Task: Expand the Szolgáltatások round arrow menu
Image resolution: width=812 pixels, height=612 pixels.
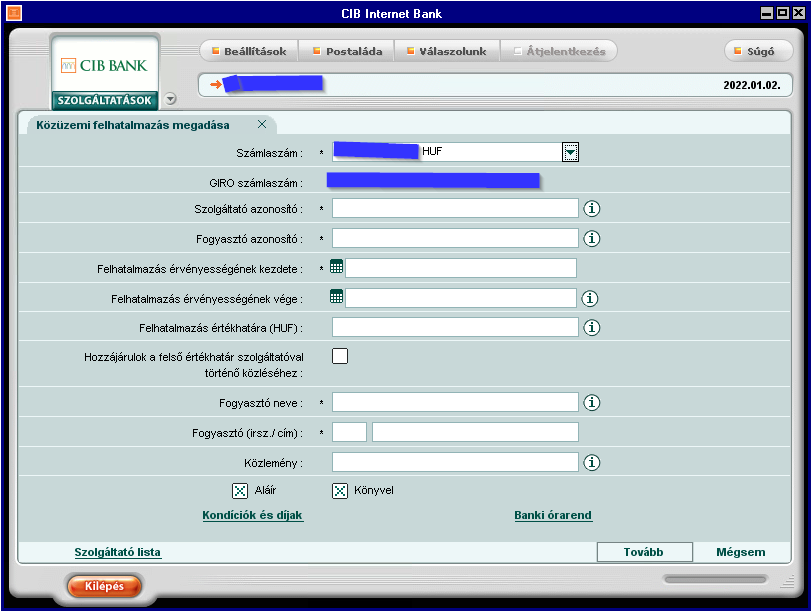Action: pyautogui.click(x=170, y=98)
